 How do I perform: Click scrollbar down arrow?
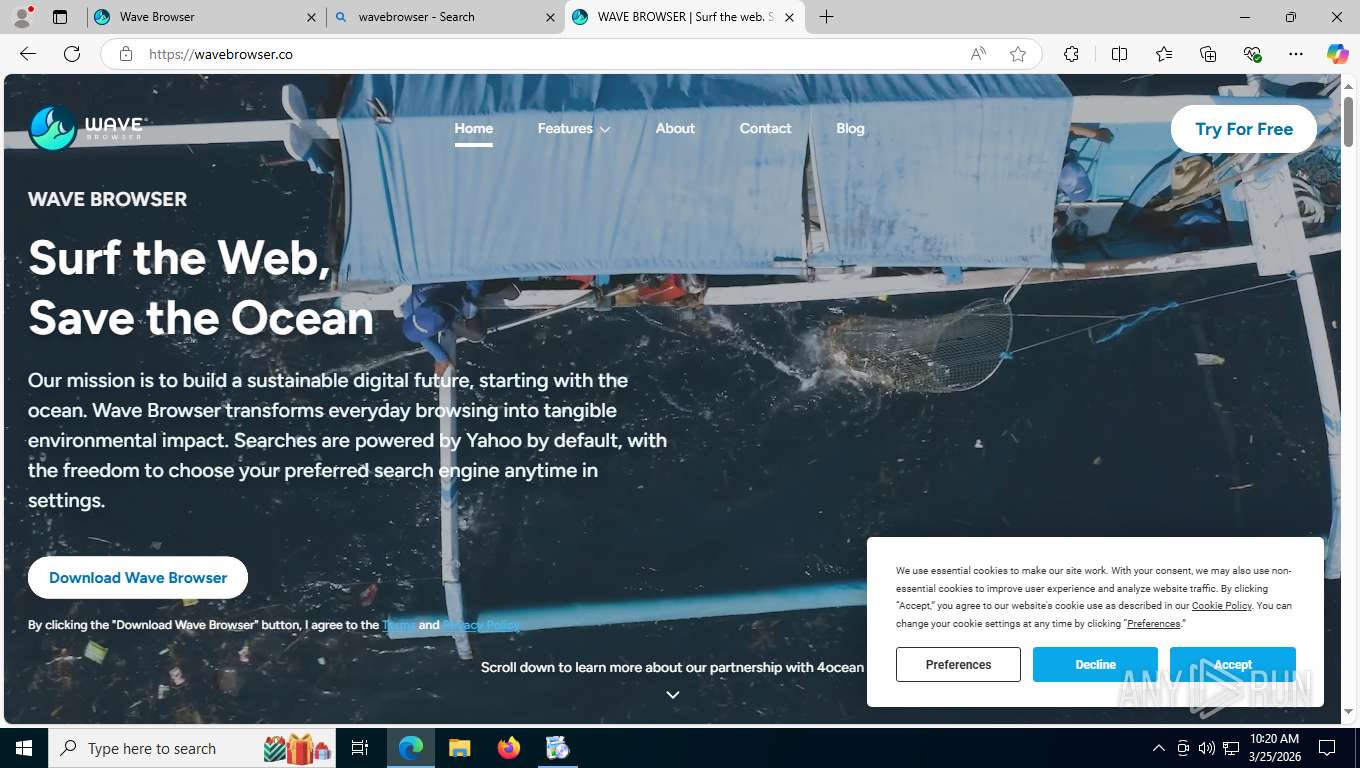(1349, 711)
